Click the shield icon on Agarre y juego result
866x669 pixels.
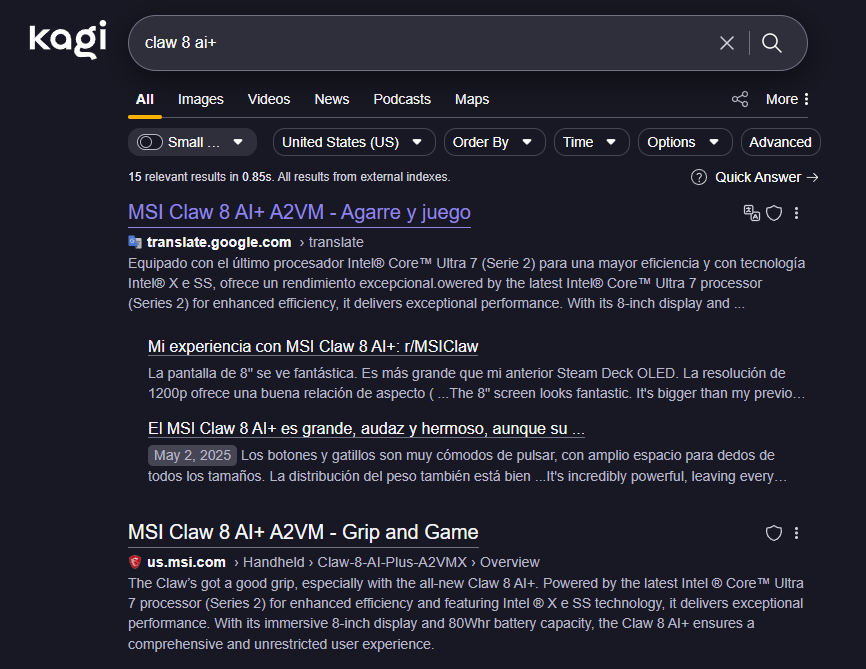pos(773,213)
